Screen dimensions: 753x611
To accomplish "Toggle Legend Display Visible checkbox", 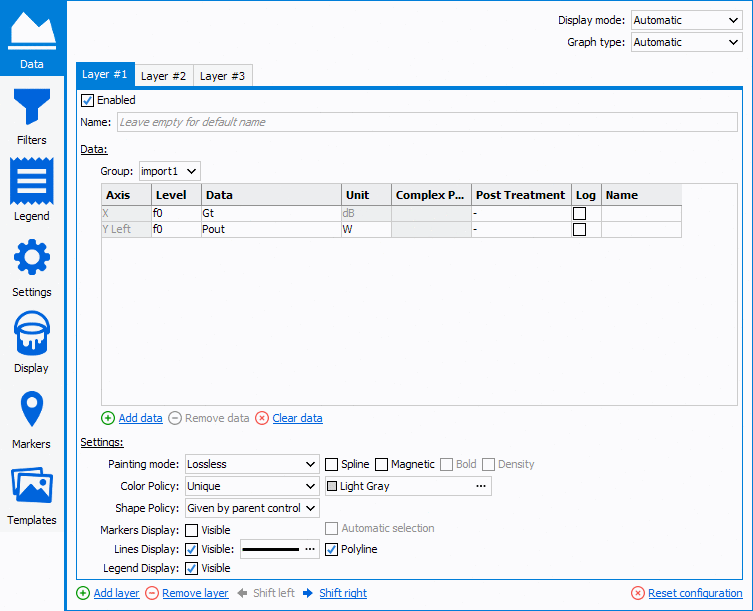I will pyautogui.click(x=192, y=568).
